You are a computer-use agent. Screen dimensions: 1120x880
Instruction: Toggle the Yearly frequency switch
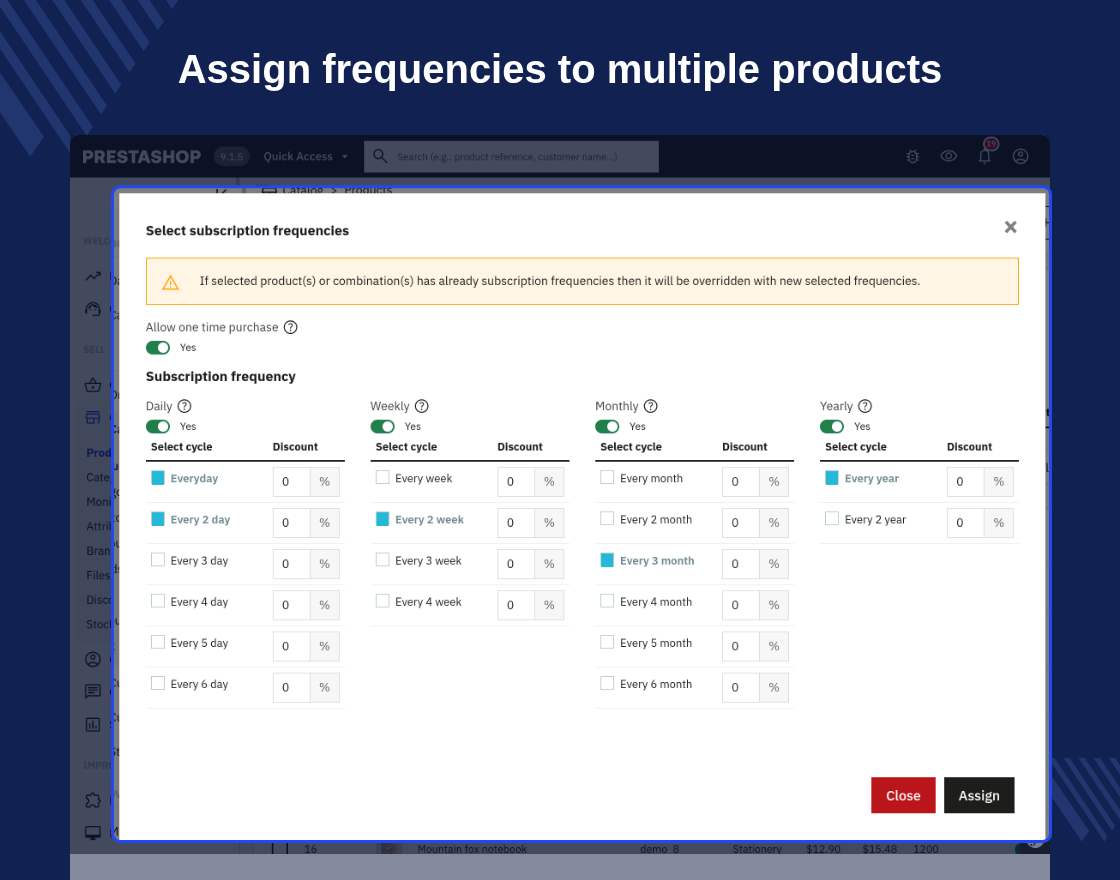pos(832,426)
